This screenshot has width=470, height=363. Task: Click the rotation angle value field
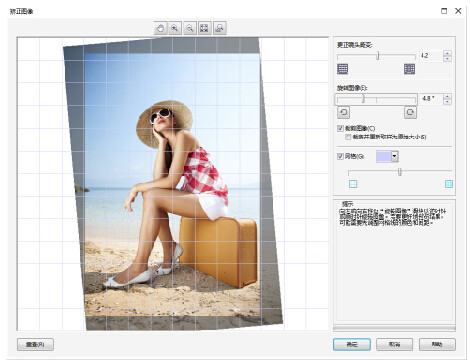[431, 99]
